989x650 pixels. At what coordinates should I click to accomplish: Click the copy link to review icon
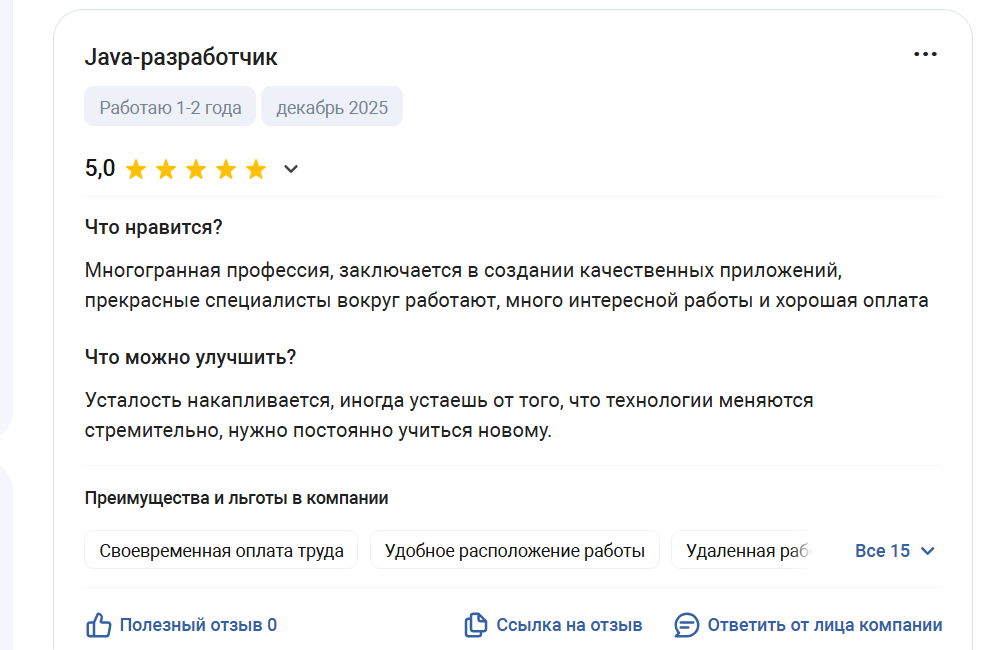[x=476, y=625]
